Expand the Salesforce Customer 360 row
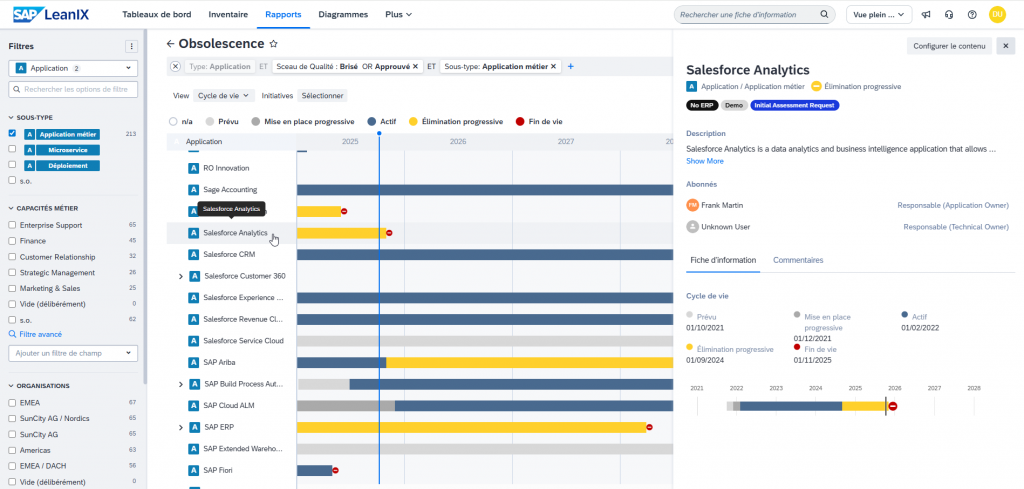 coord(181,276)
